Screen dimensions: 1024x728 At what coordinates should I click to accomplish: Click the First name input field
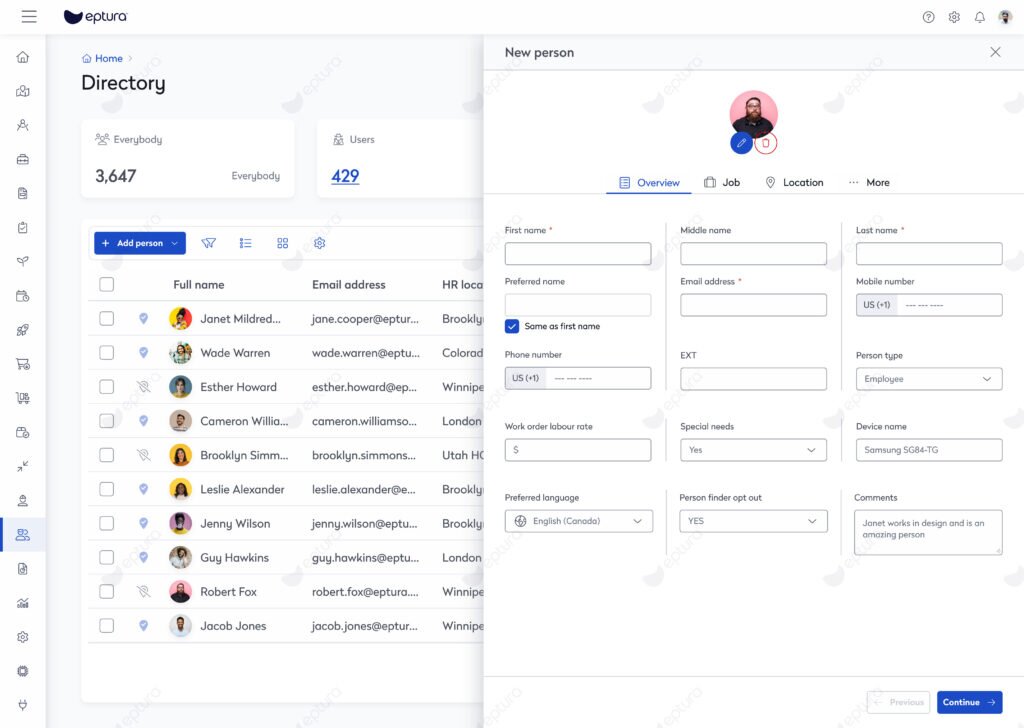(x=577, y=254)
